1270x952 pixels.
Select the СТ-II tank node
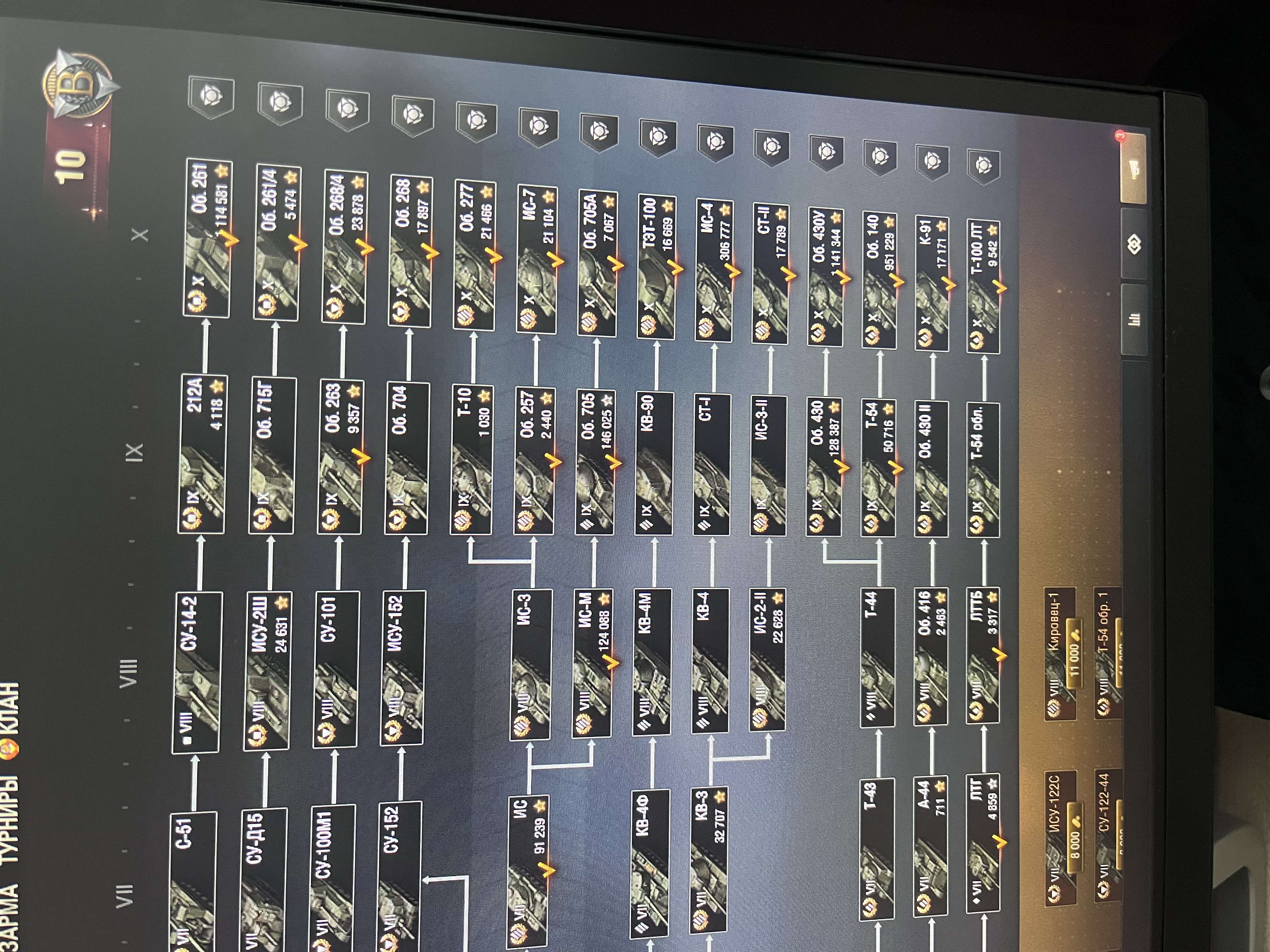tap(770, 274)
